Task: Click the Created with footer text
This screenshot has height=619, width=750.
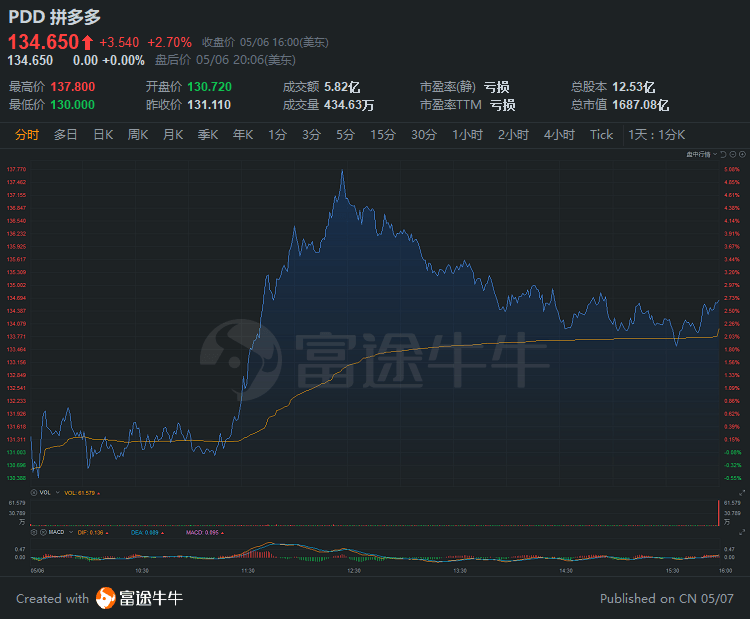Action: tap(53, 598)
